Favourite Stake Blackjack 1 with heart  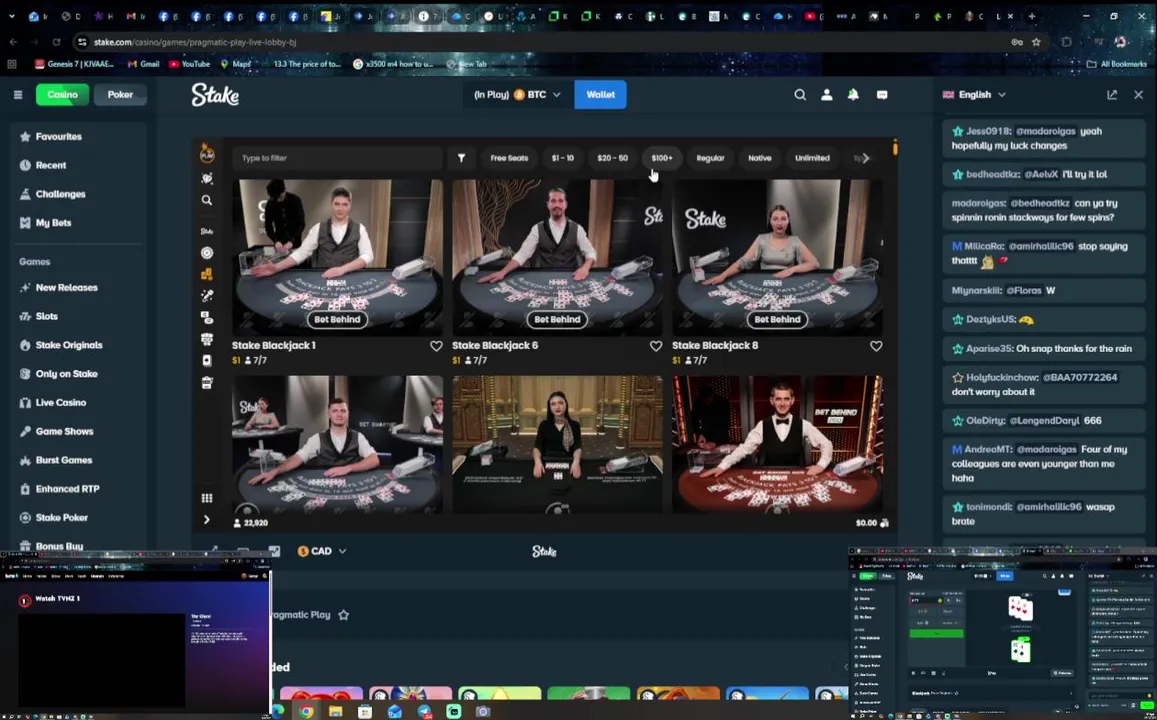(436, 346)
